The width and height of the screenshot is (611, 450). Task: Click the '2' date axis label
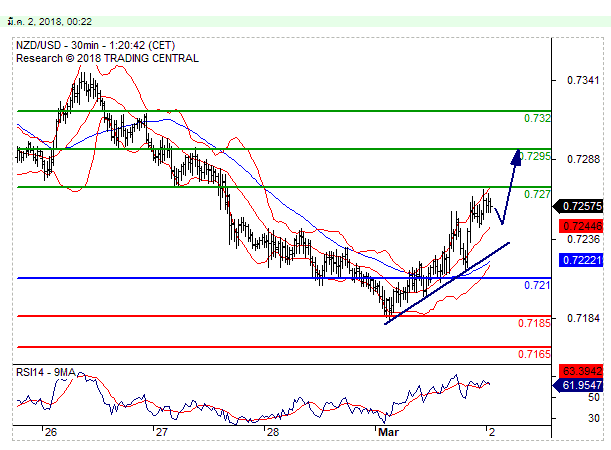(492, 432)
